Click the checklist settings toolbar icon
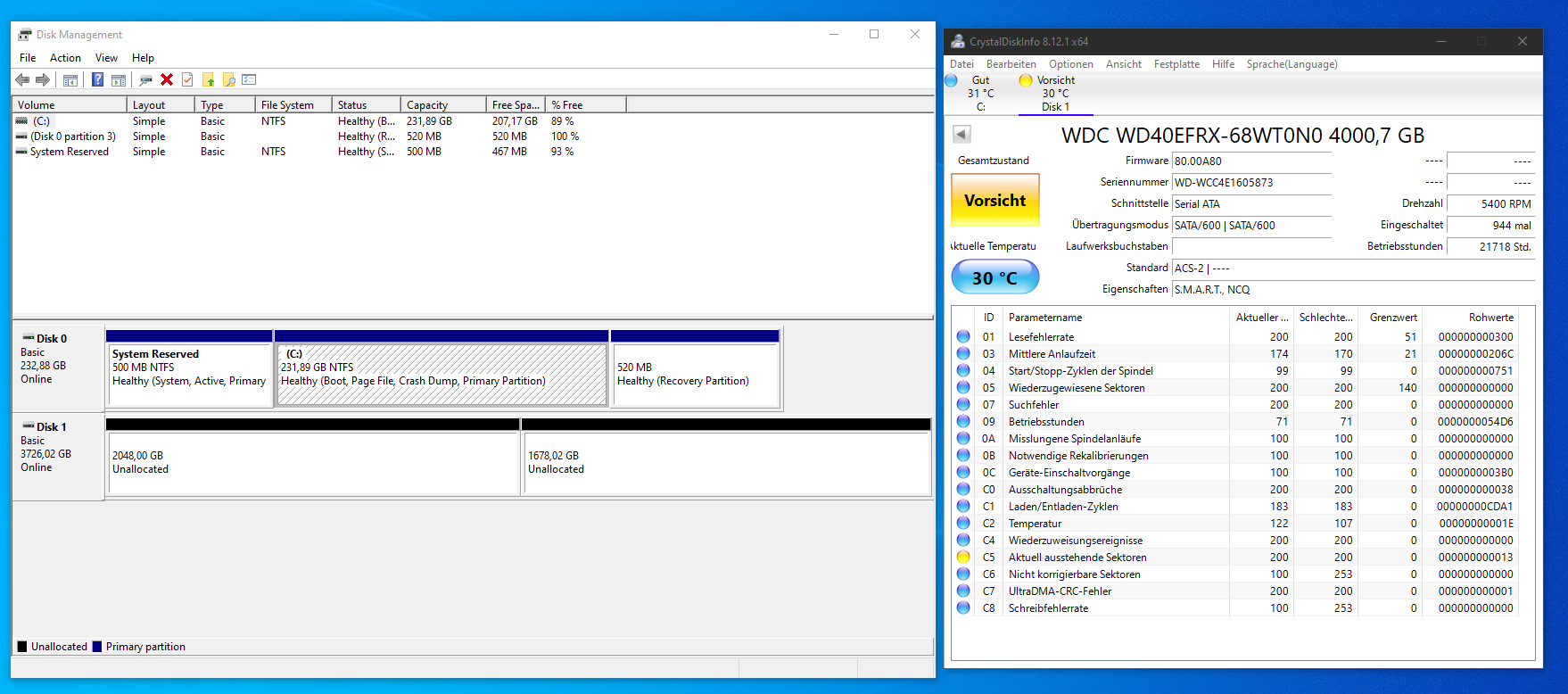The width and height of the screenshot is (1568, 694). click(249, 80)
